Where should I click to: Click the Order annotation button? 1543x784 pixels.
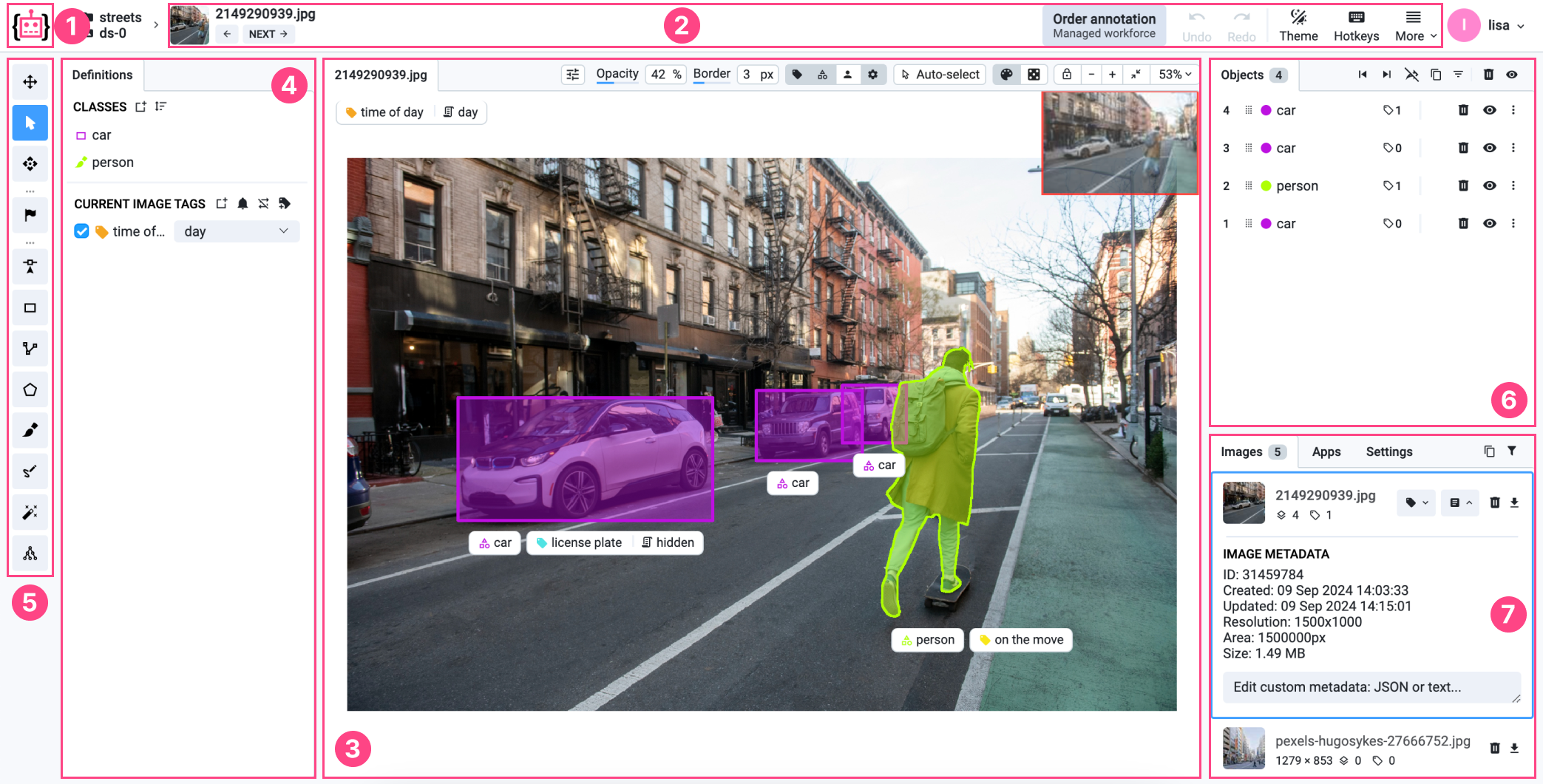pyautogui.click(x=1103, y=24)
